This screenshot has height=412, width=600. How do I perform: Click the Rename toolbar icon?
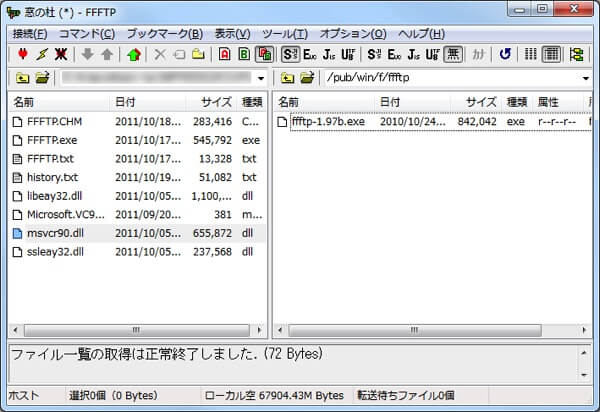point(179,54)
